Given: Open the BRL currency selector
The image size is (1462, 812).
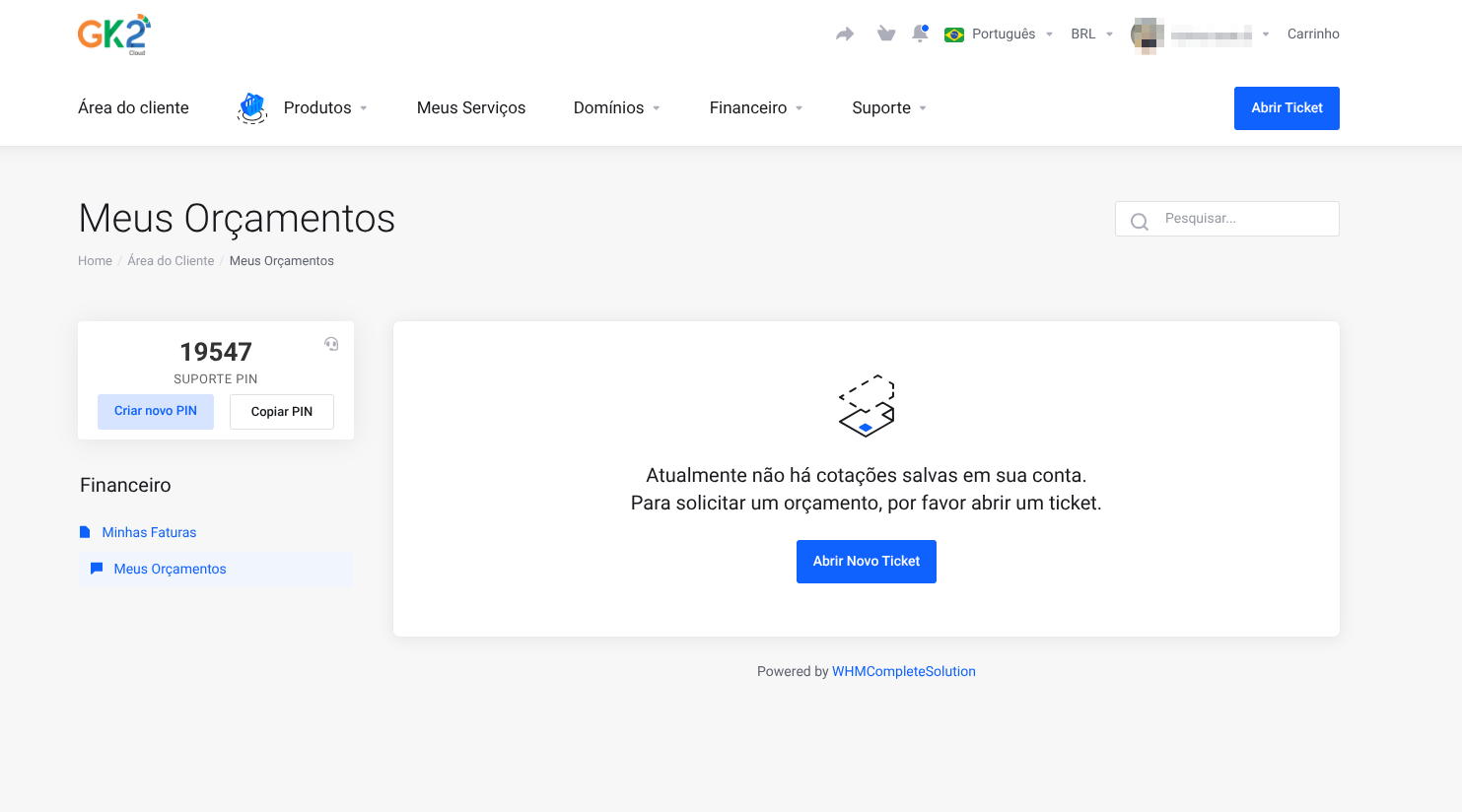Looking at the screenshot, I should pos(1091,34).
